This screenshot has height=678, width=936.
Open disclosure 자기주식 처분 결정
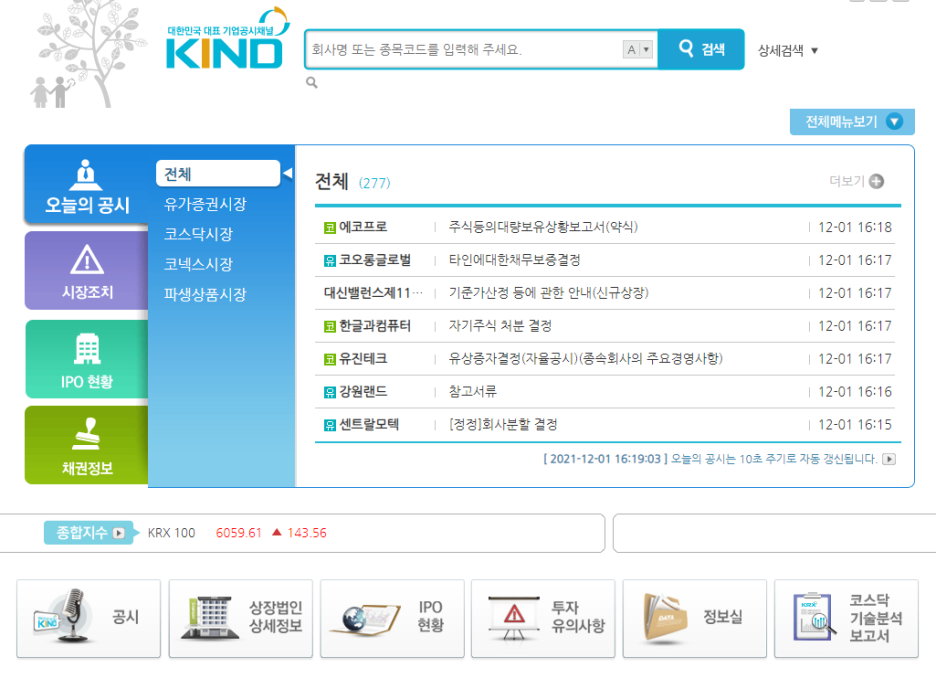click(x=500, y=326)
